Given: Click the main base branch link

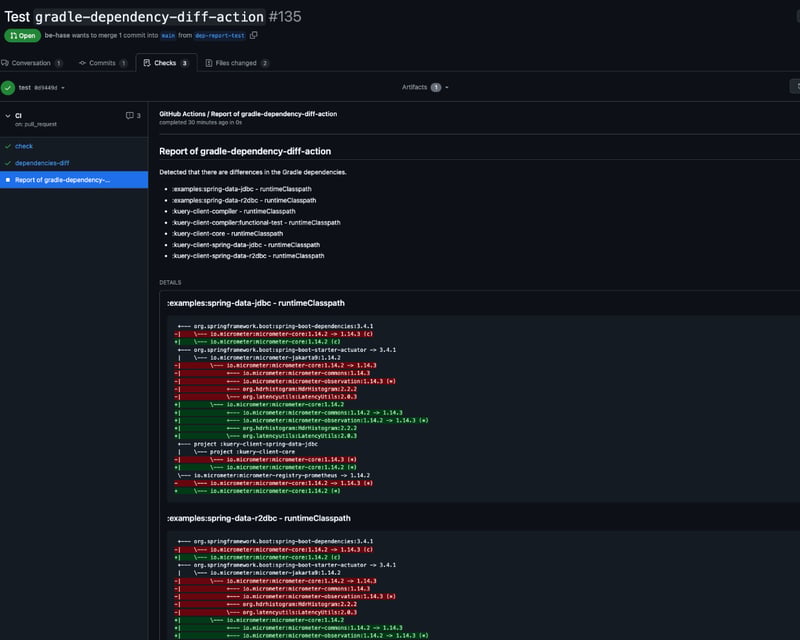Looking at the screenshot, I should [x=168, y=35].
